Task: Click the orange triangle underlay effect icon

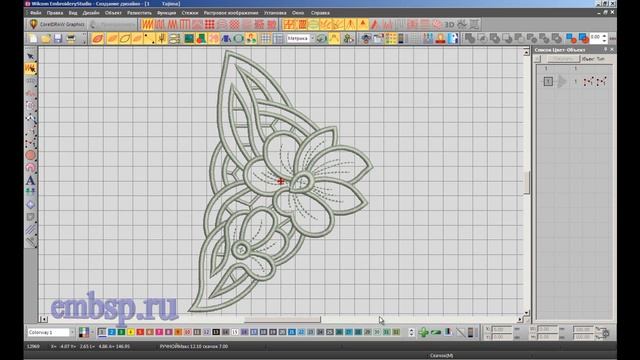Action: [x=362, y=24]
